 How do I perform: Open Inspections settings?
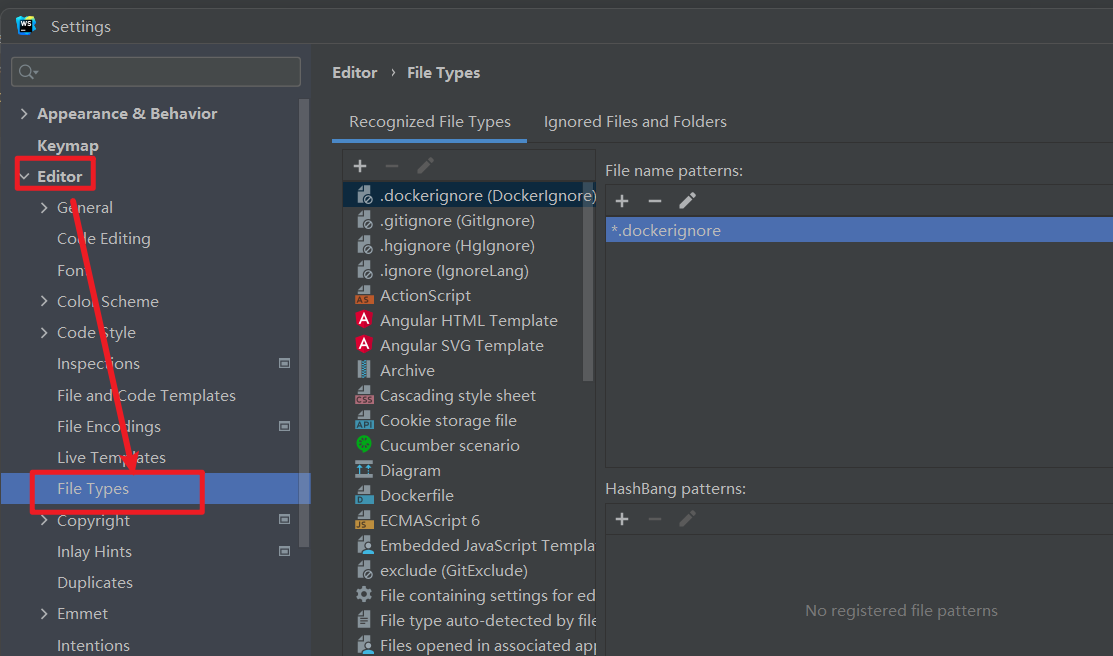(x=99, y=363)
